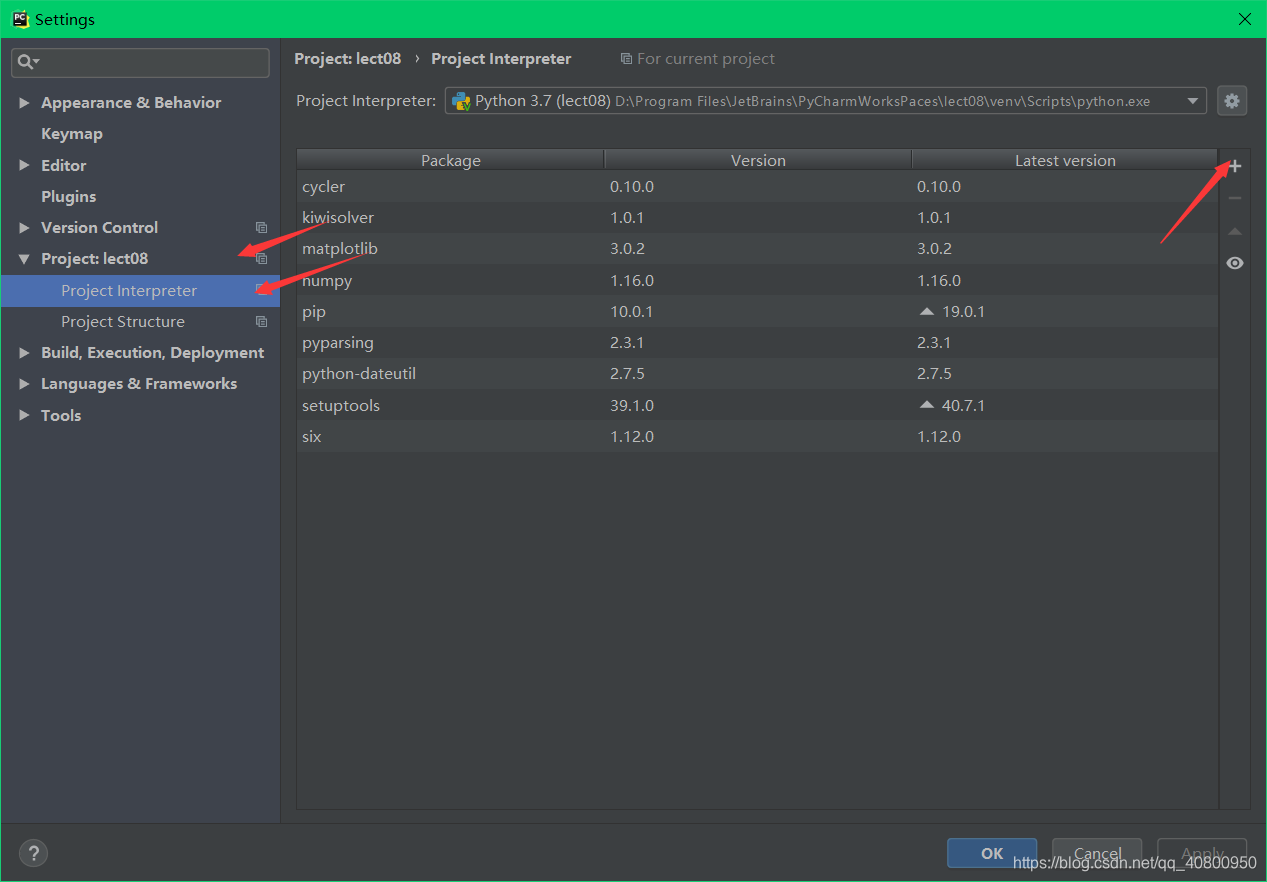
Task: Click the project-level icon beside Version Control
Action: click(x=261, y=228)
